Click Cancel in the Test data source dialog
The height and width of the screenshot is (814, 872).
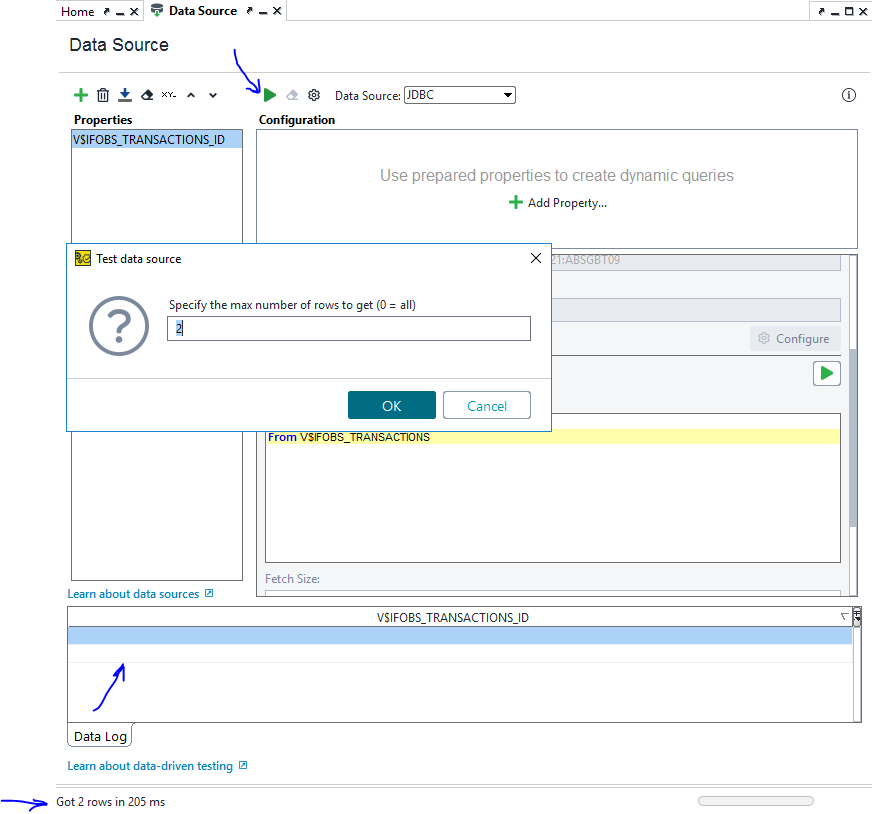487,405
